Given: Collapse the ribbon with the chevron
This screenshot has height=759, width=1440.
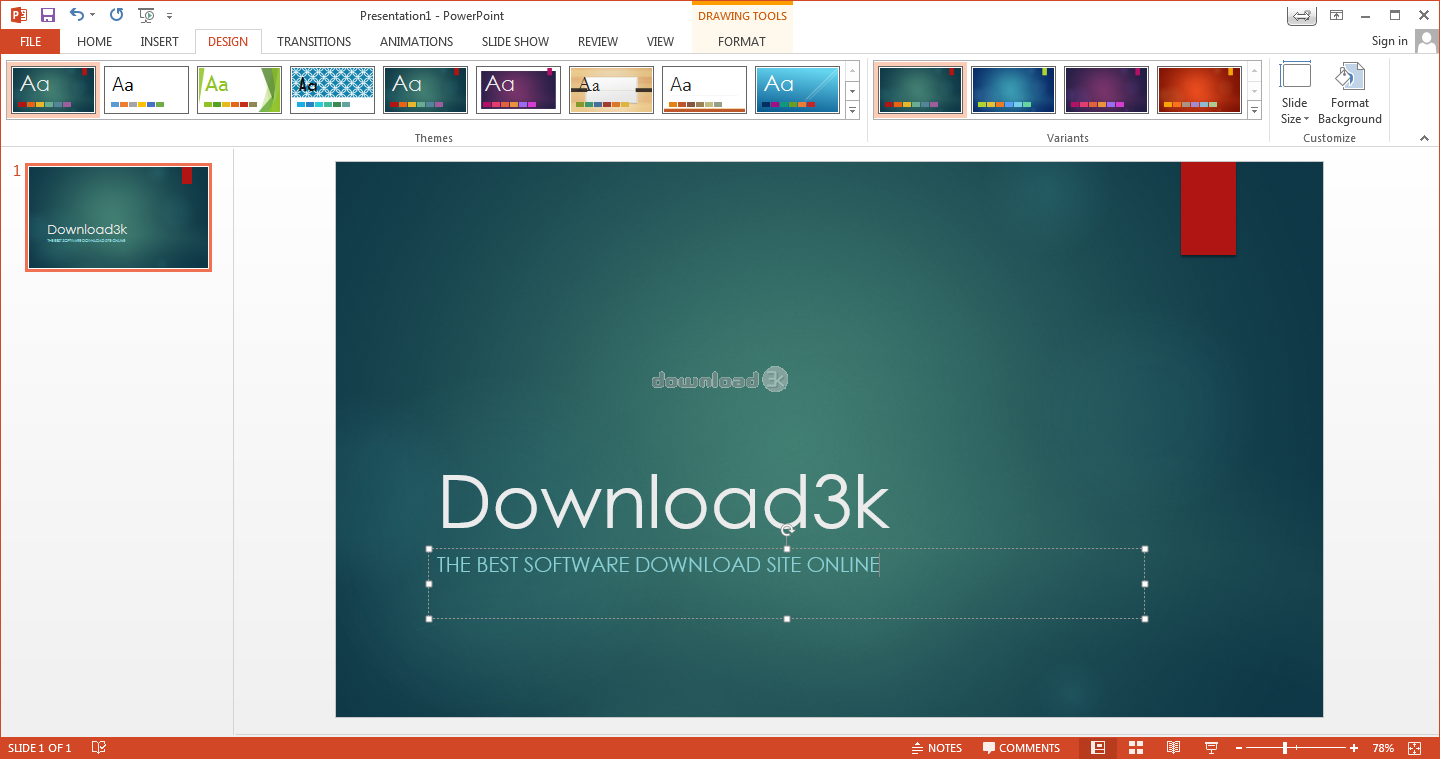Looking at the screenshot, I should [x=1425, y=138].
